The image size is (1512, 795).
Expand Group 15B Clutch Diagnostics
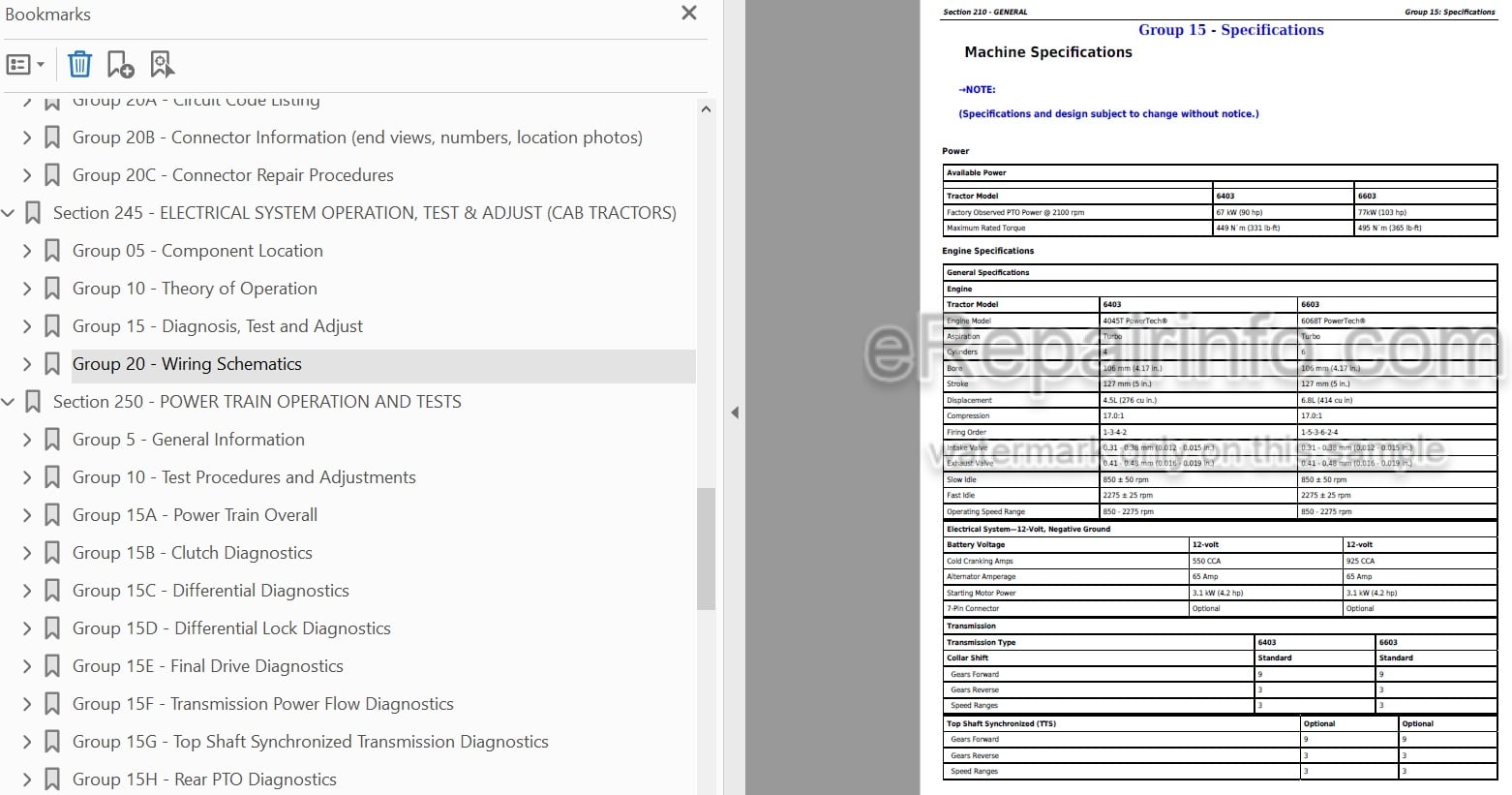click(x=27, y=553)
